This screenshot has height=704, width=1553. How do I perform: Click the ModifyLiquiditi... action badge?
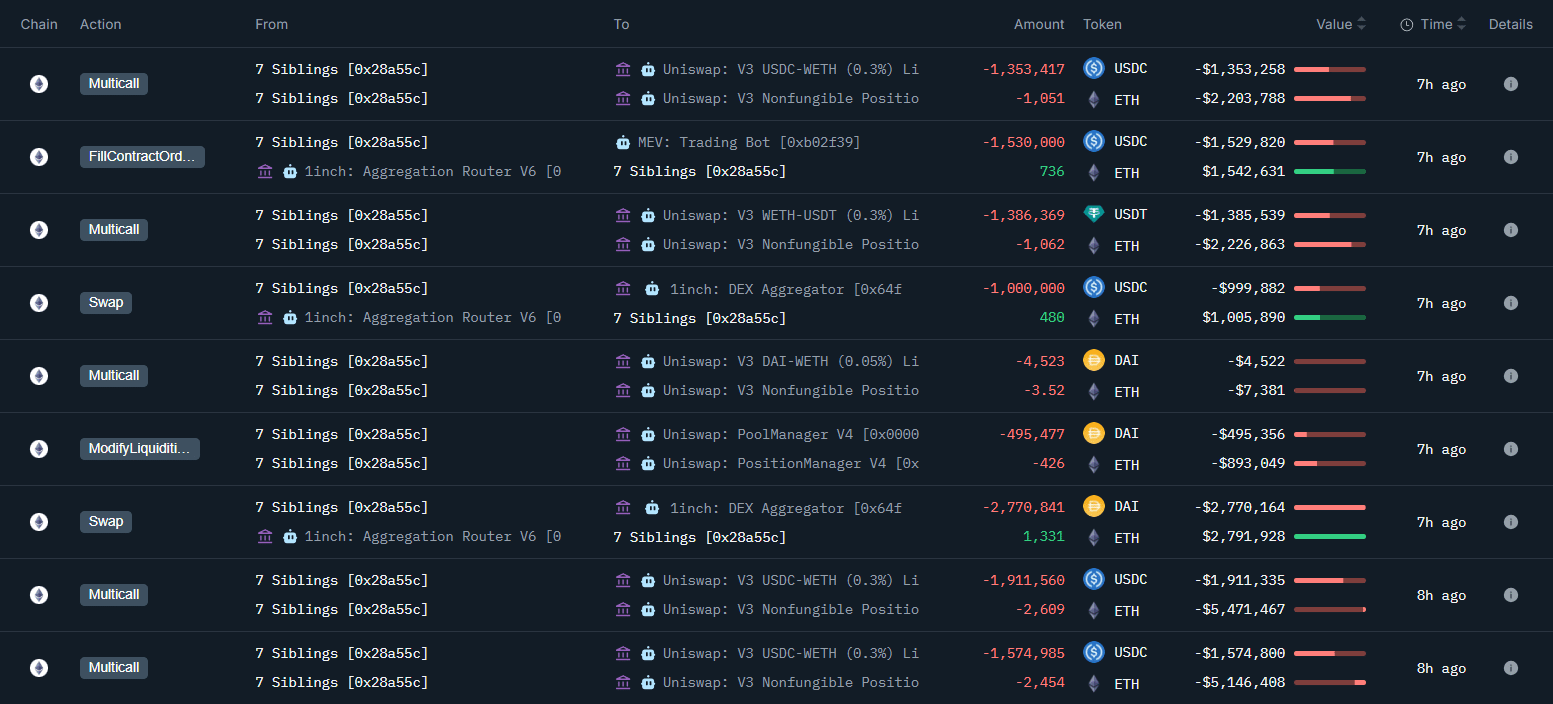point(140,449)
